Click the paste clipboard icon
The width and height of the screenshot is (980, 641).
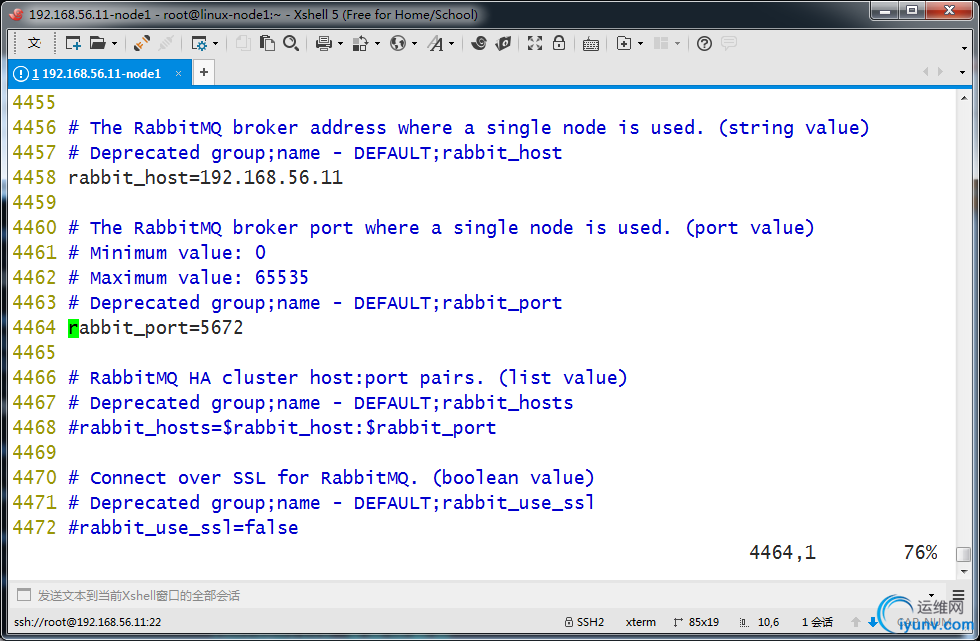(x=267, y=43)
